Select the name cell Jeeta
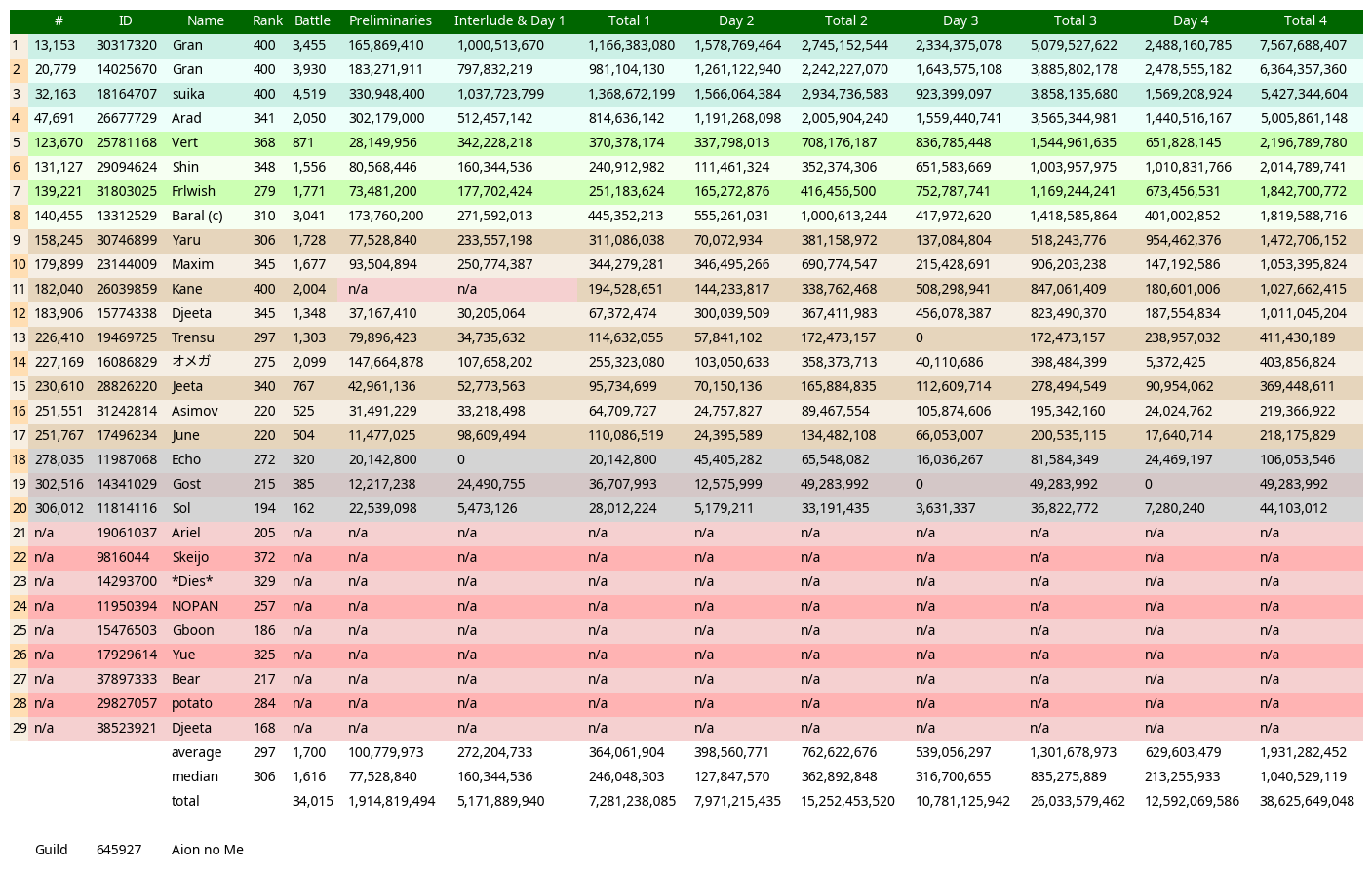 187,386
